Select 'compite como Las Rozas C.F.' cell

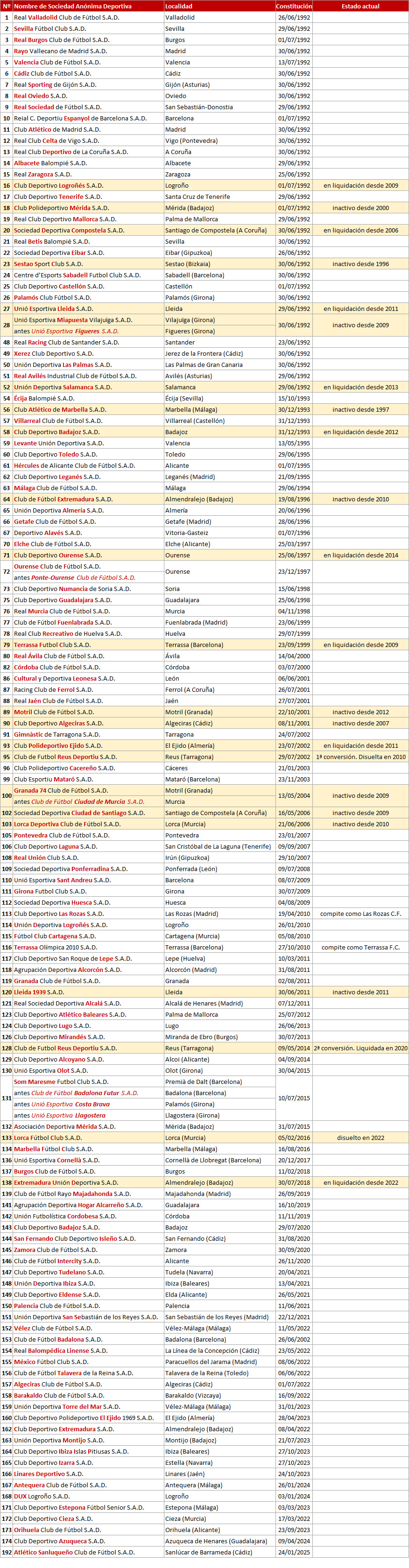[360, 914]
